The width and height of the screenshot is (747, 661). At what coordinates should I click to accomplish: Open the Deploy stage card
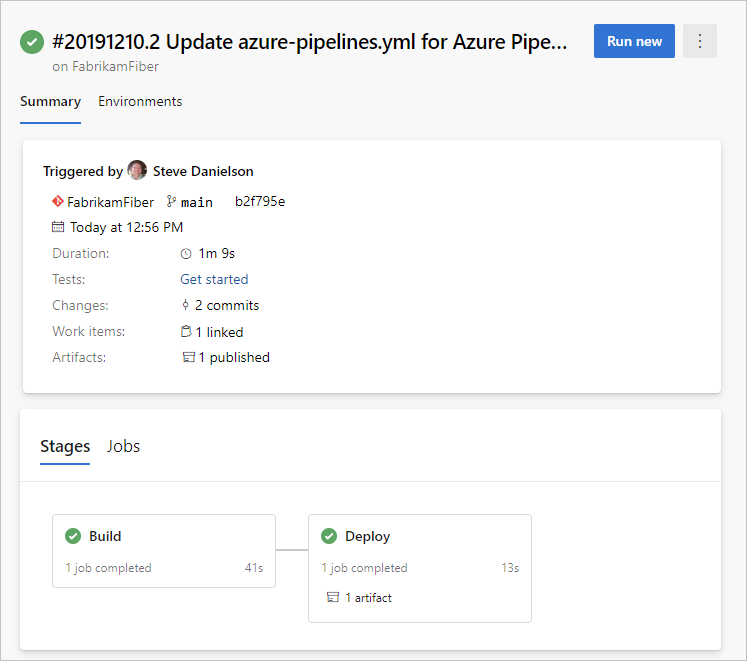pos(420,568)
